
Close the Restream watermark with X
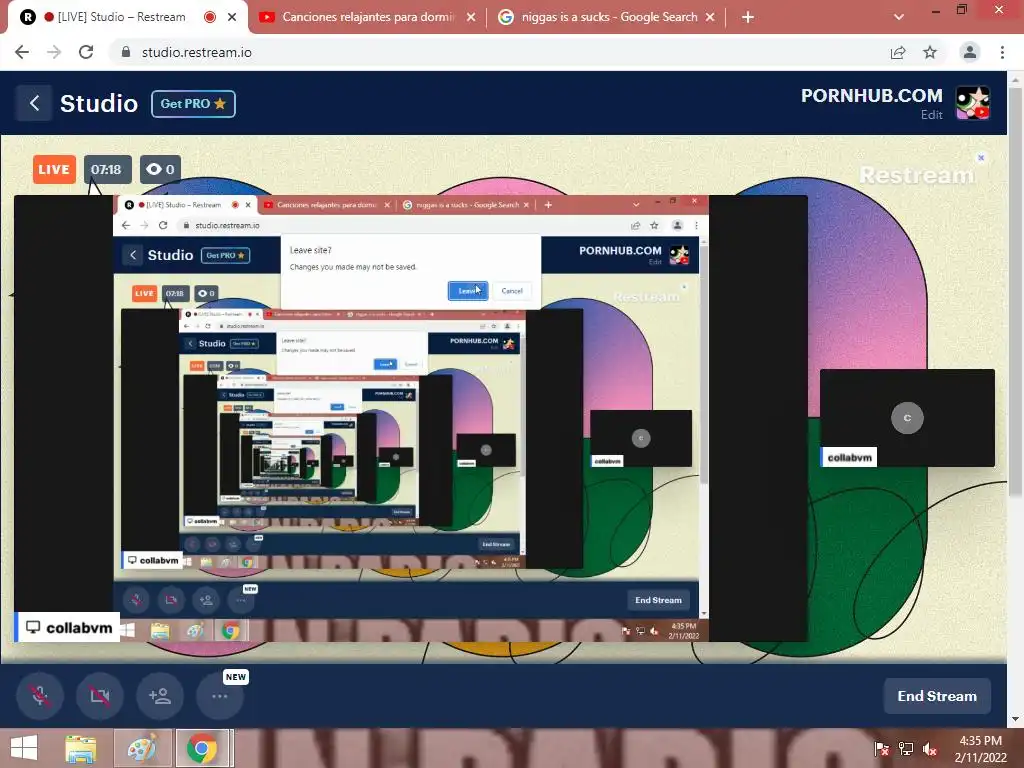pyautogui.click(x=981, y=157)
